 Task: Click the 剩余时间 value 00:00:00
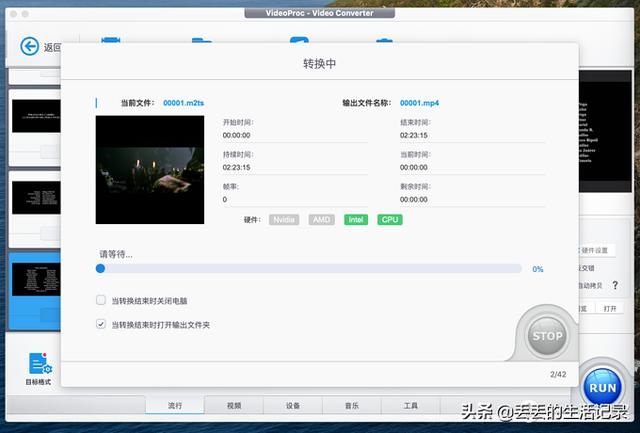413,200
